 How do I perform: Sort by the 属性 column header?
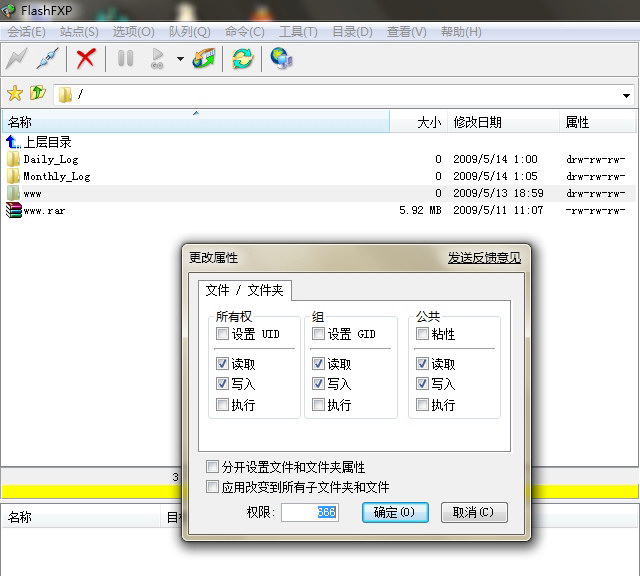598,122
